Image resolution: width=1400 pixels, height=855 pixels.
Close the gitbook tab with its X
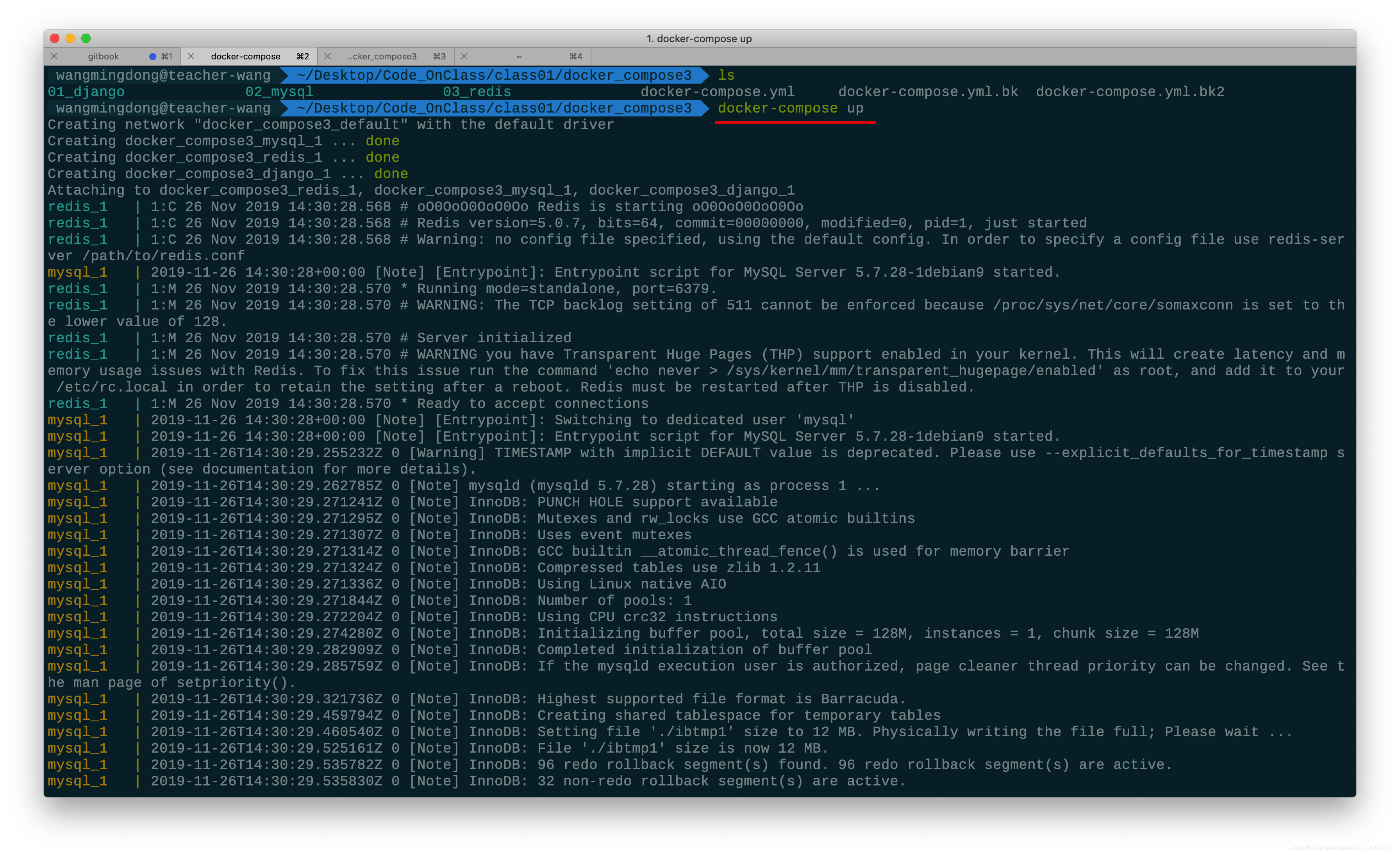[54, 56]
